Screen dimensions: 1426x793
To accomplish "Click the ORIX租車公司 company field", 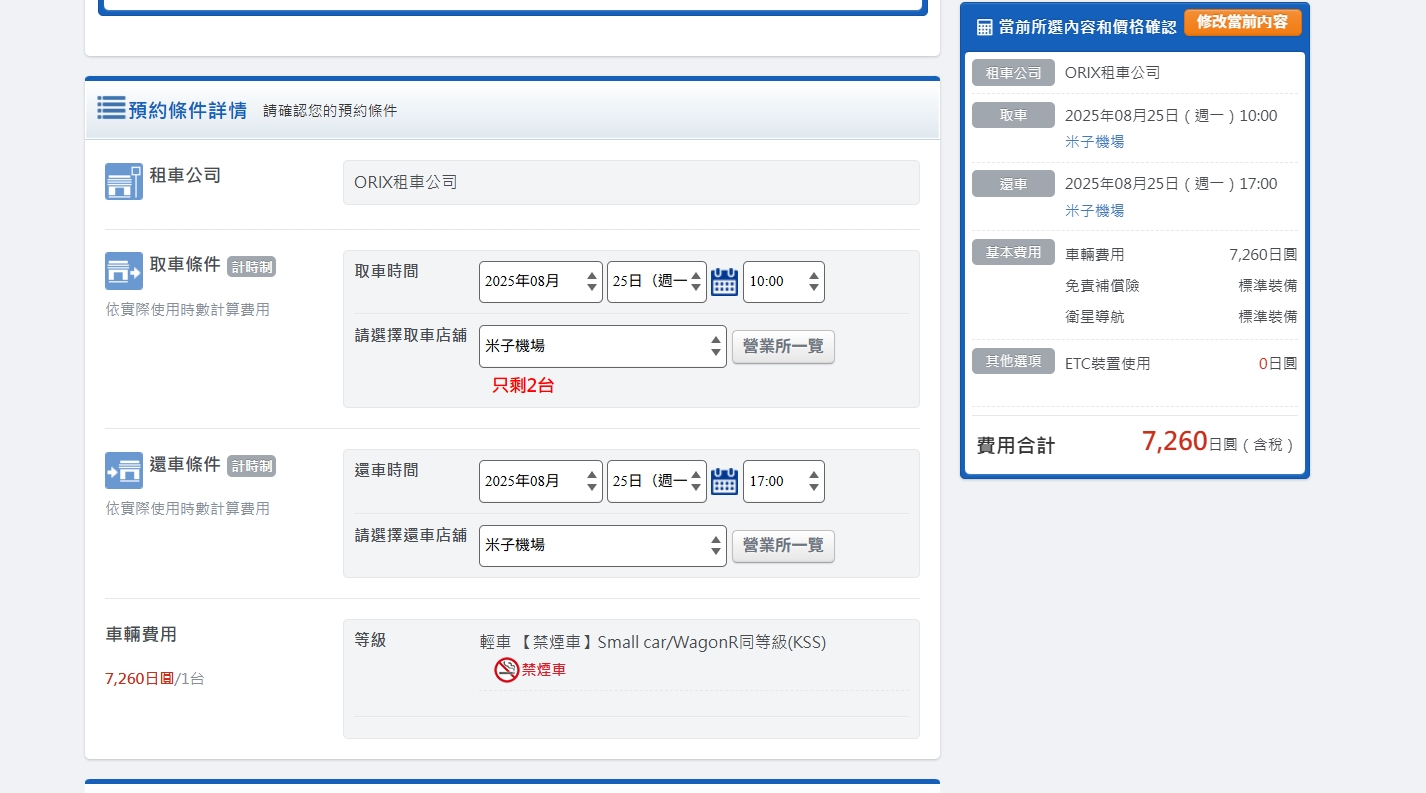I will pyautogui.click(x=631, y=182).
